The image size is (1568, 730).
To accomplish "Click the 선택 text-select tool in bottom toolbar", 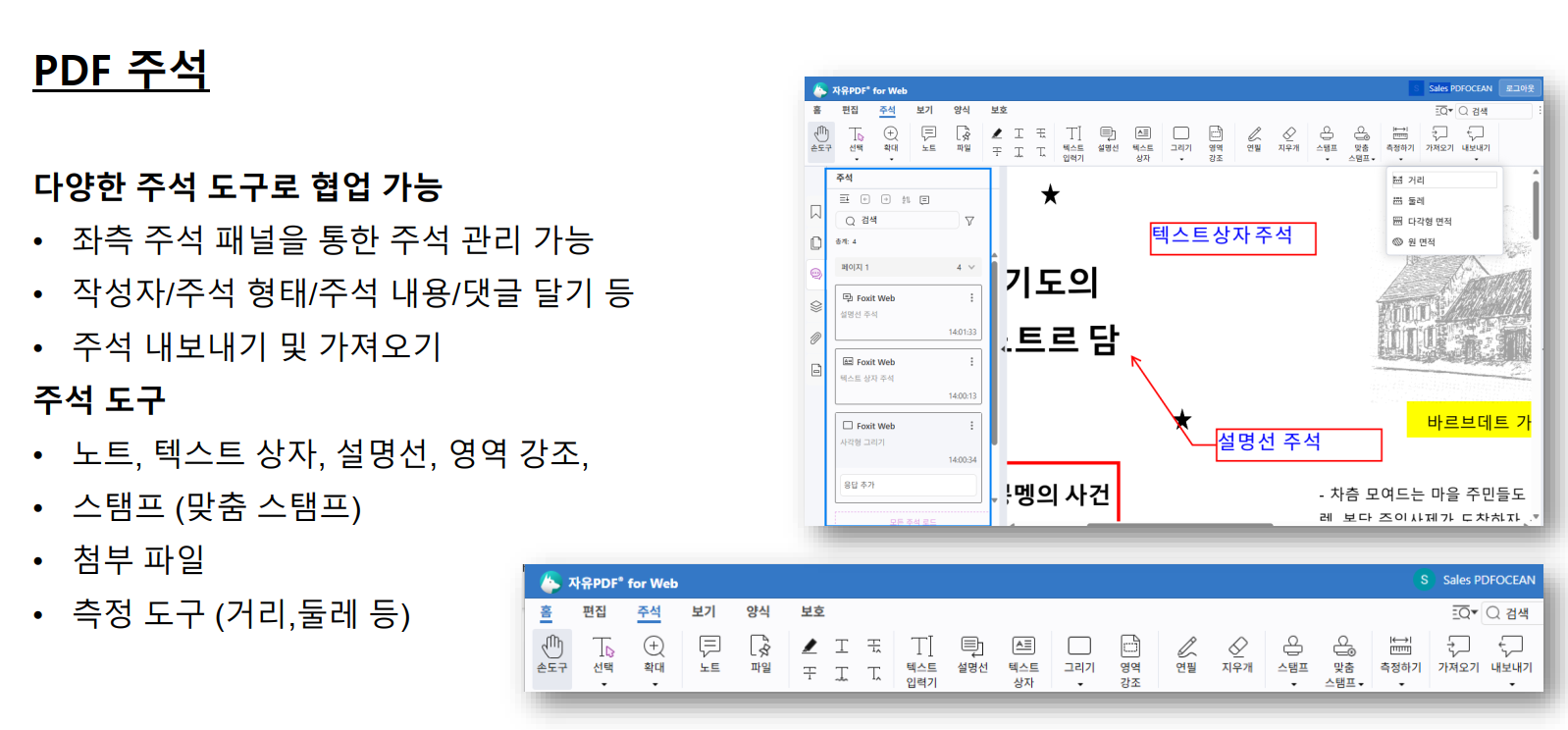I will (602, 654).
